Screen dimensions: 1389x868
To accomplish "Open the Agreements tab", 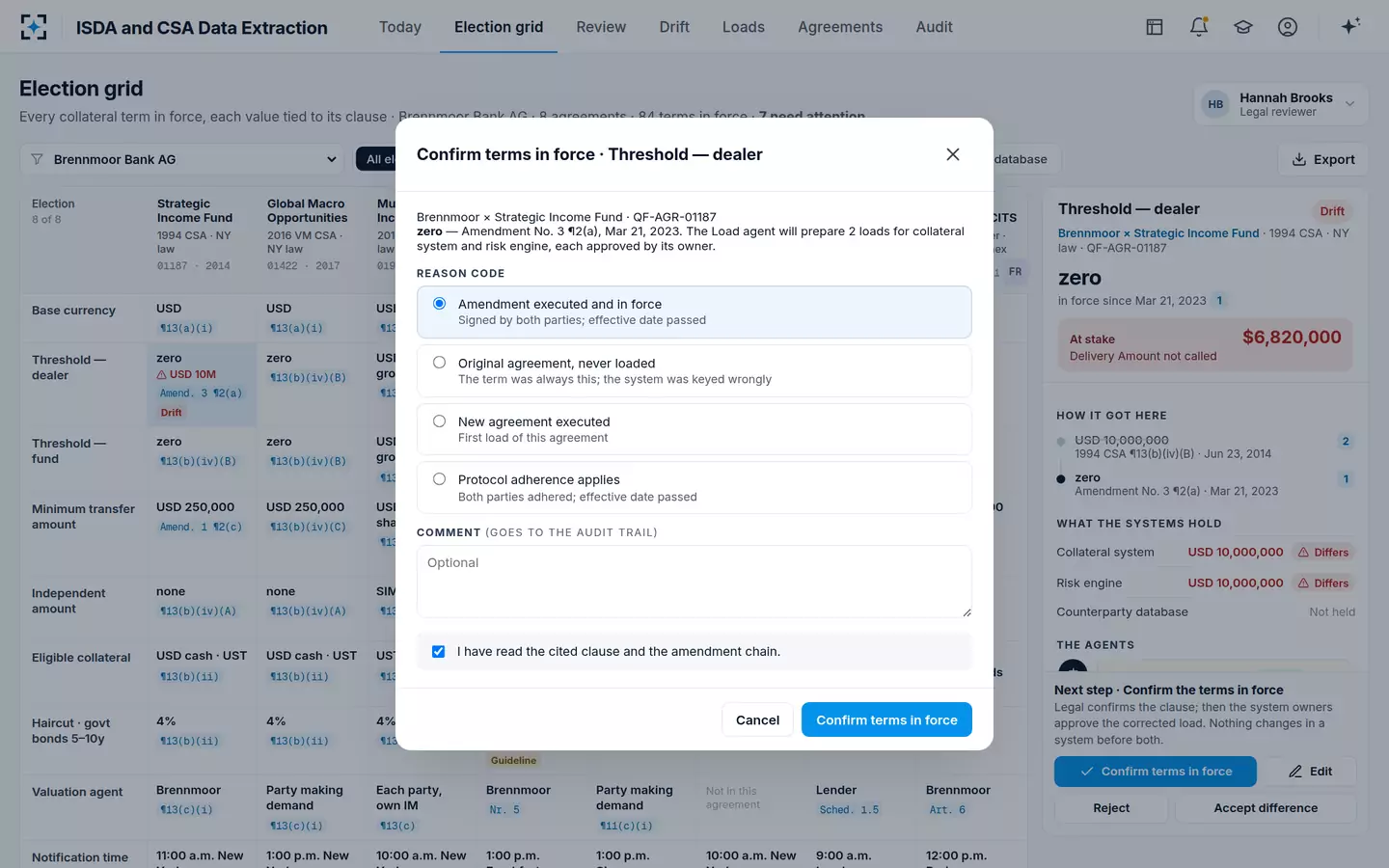I will (x=840, y=27).
